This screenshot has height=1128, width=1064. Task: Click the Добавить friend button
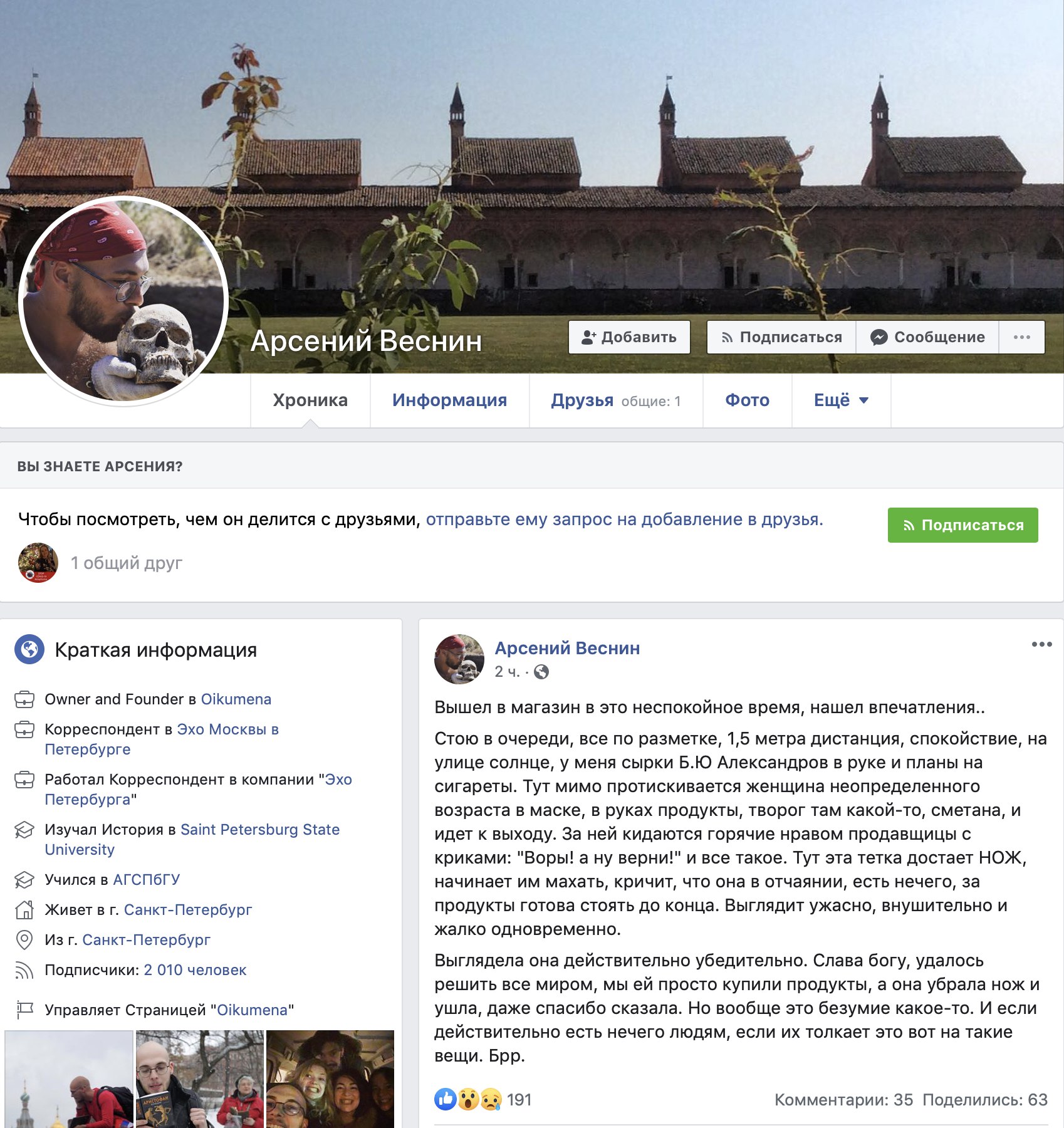click(629, 337)
